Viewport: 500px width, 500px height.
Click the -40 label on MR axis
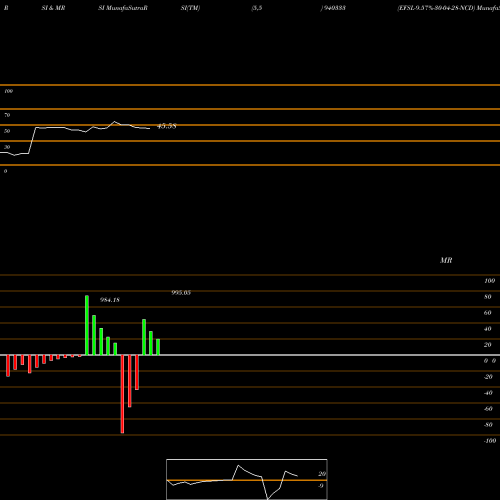pyautogui.click(x=488, y=393)
